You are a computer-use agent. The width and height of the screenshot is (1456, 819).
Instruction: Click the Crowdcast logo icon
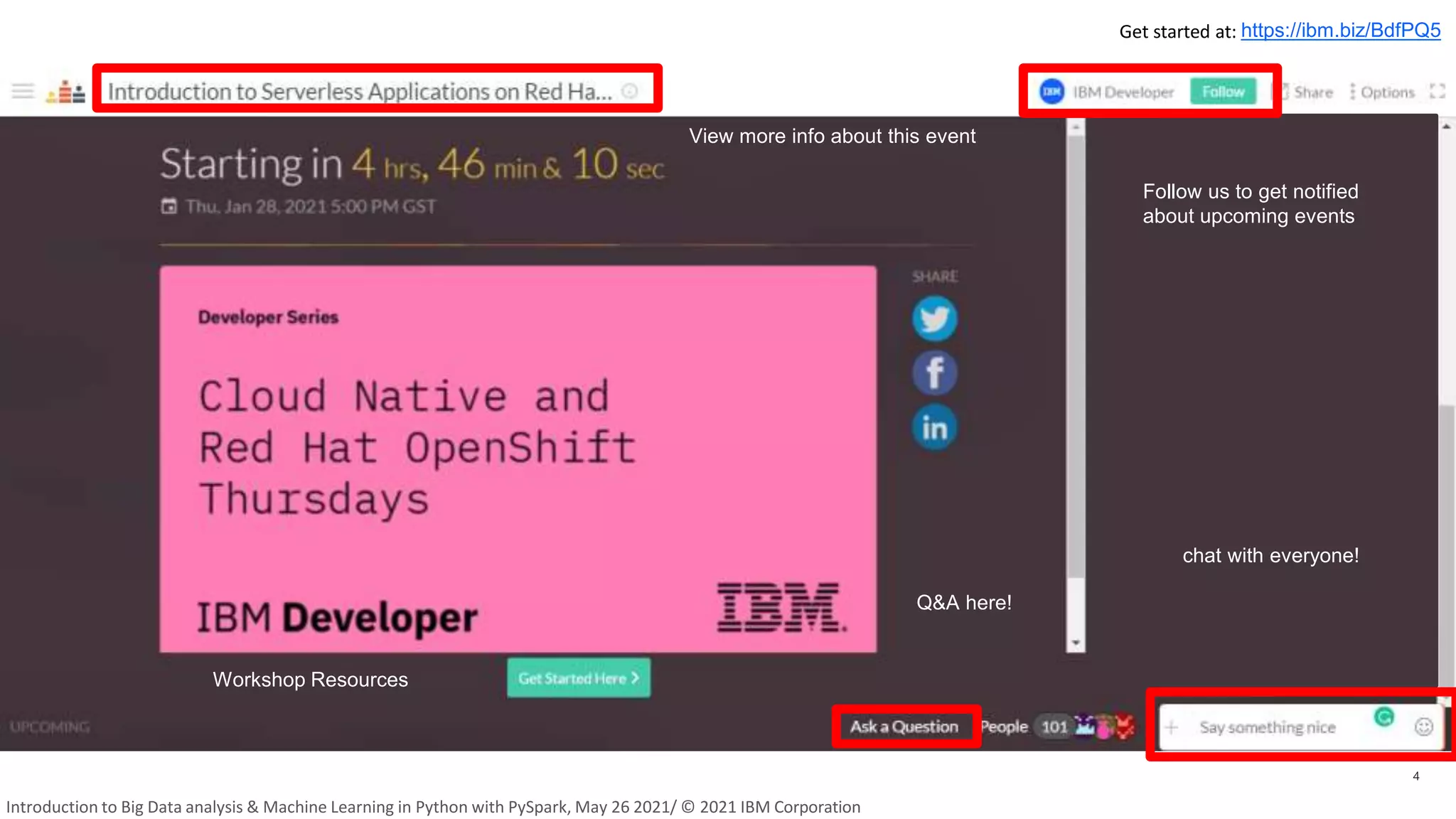(65, 92)
